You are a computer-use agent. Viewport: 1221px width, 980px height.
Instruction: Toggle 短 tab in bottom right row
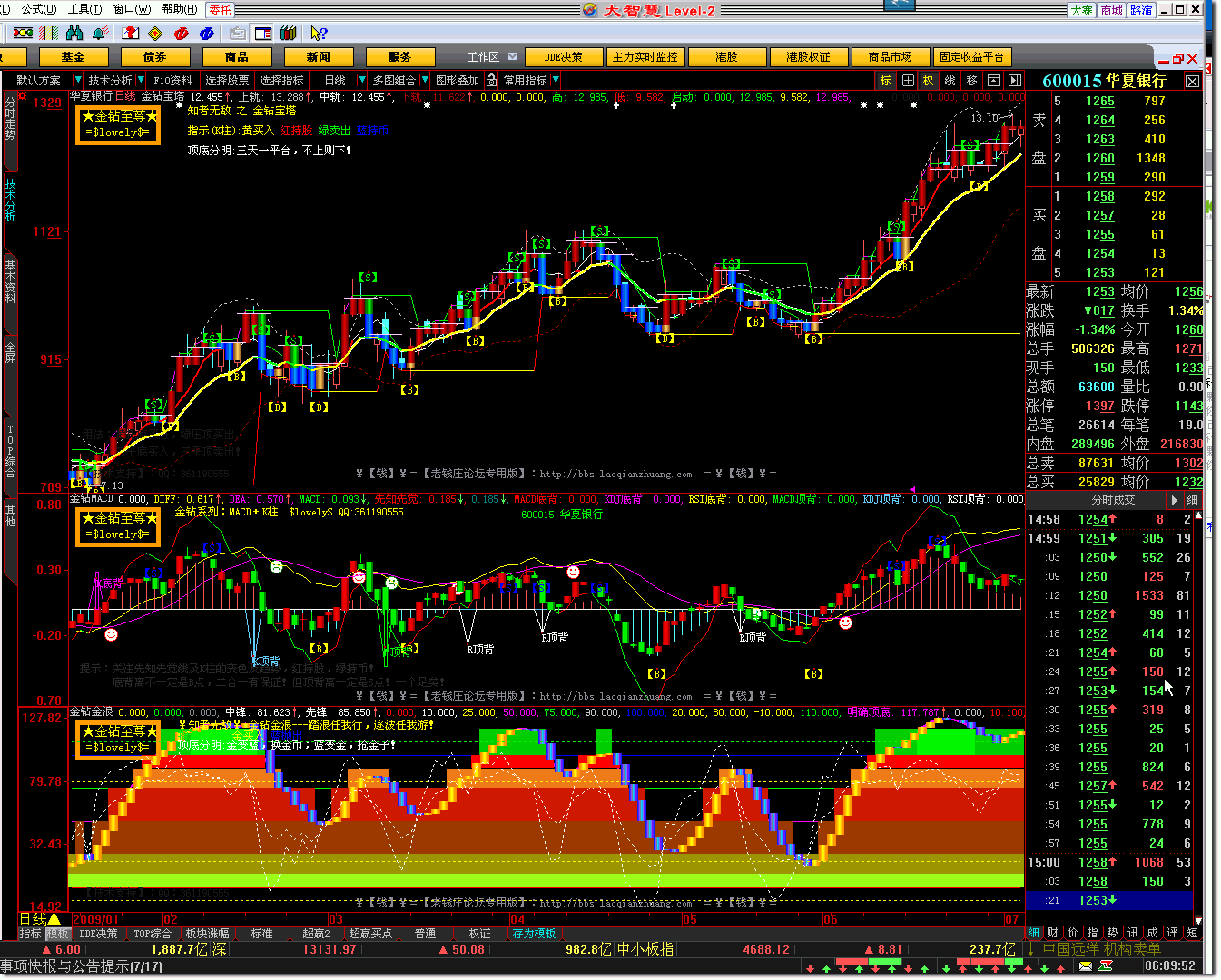pos(1192,933)
